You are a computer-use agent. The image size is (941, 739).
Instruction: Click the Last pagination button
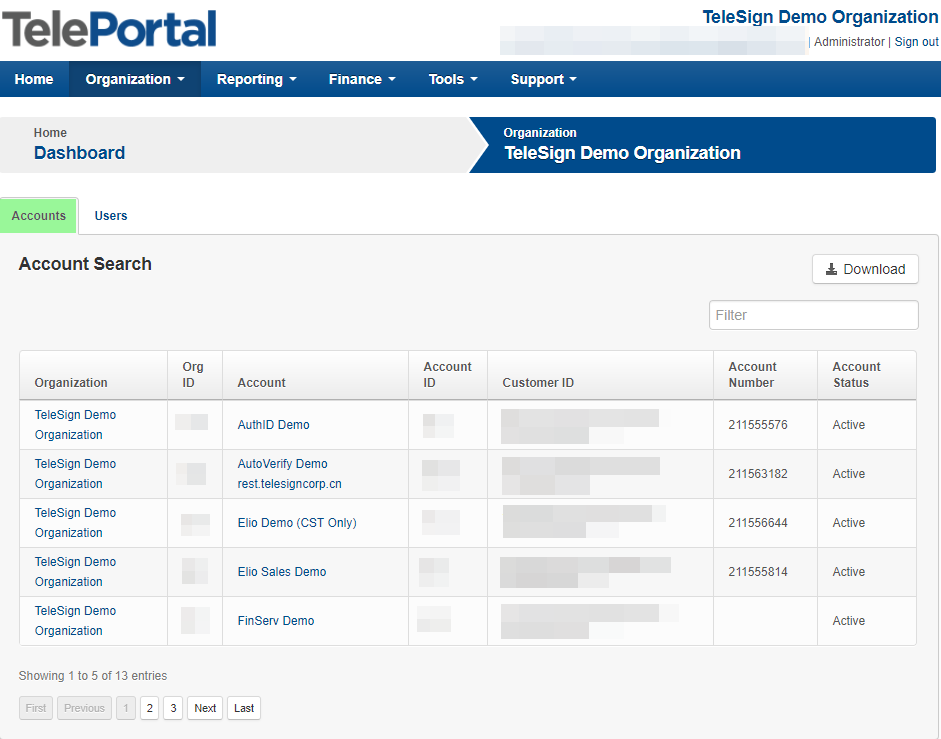click(243, 708)
